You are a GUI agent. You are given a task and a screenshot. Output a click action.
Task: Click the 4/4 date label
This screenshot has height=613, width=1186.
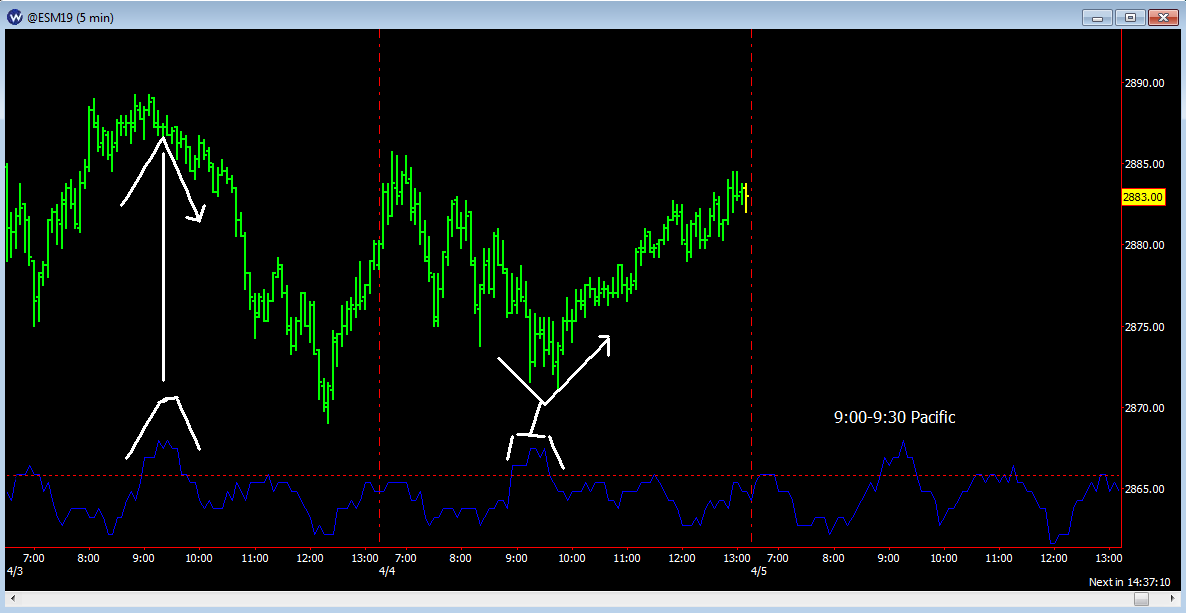pos(387,570)
